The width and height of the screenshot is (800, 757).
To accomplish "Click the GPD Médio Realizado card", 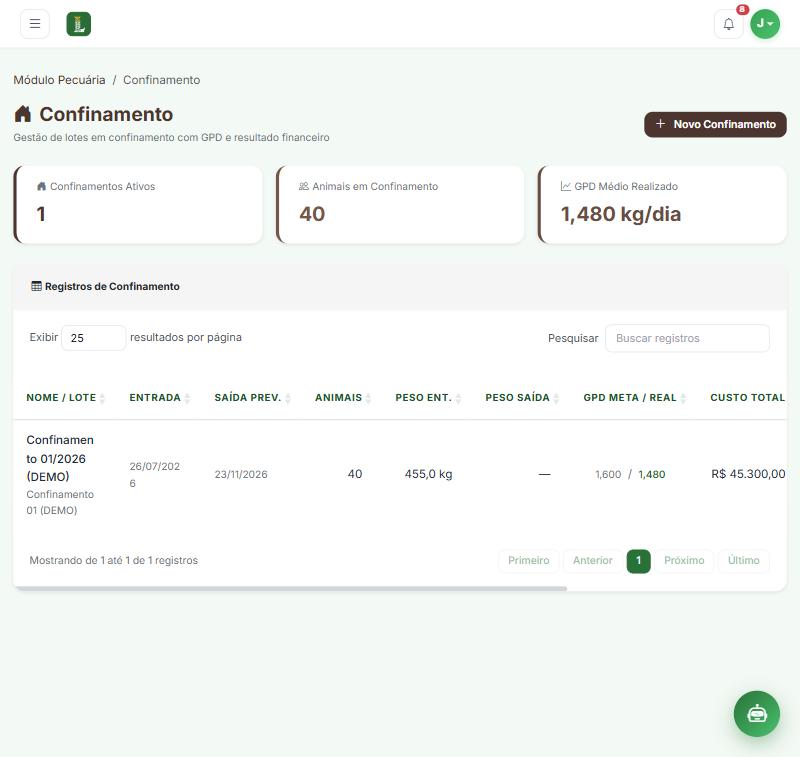I will [x=662, y=205].
